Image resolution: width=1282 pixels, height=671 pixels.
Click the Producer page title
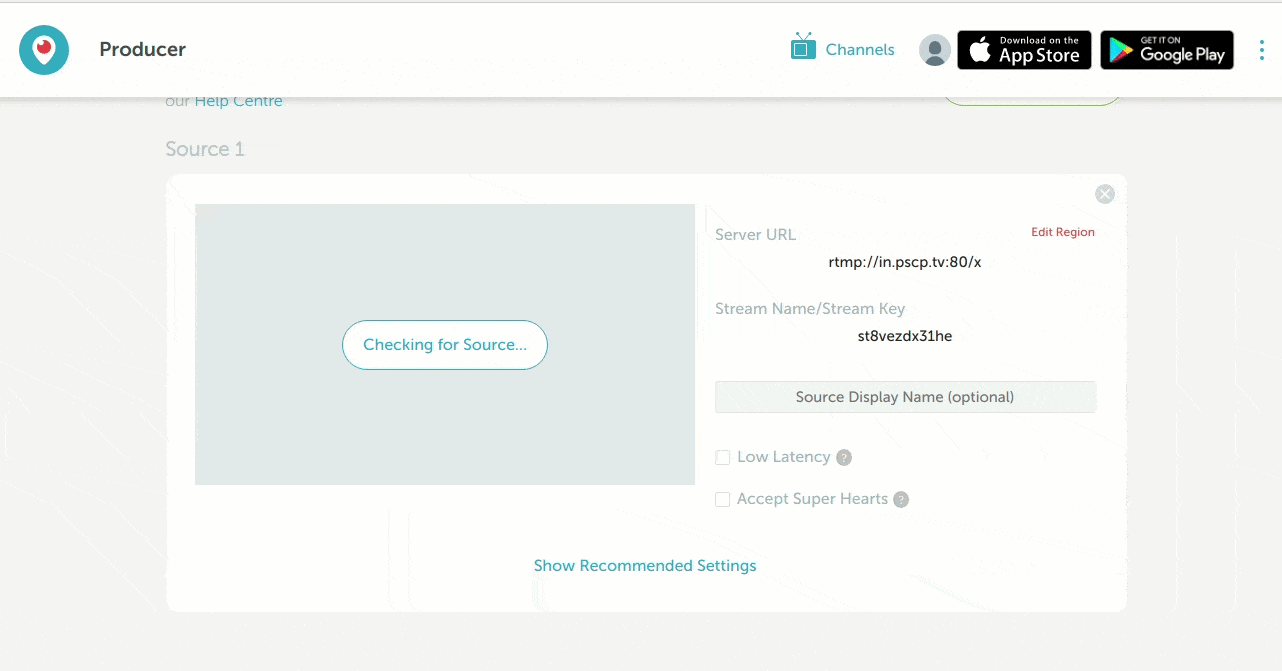pos(143,49)
